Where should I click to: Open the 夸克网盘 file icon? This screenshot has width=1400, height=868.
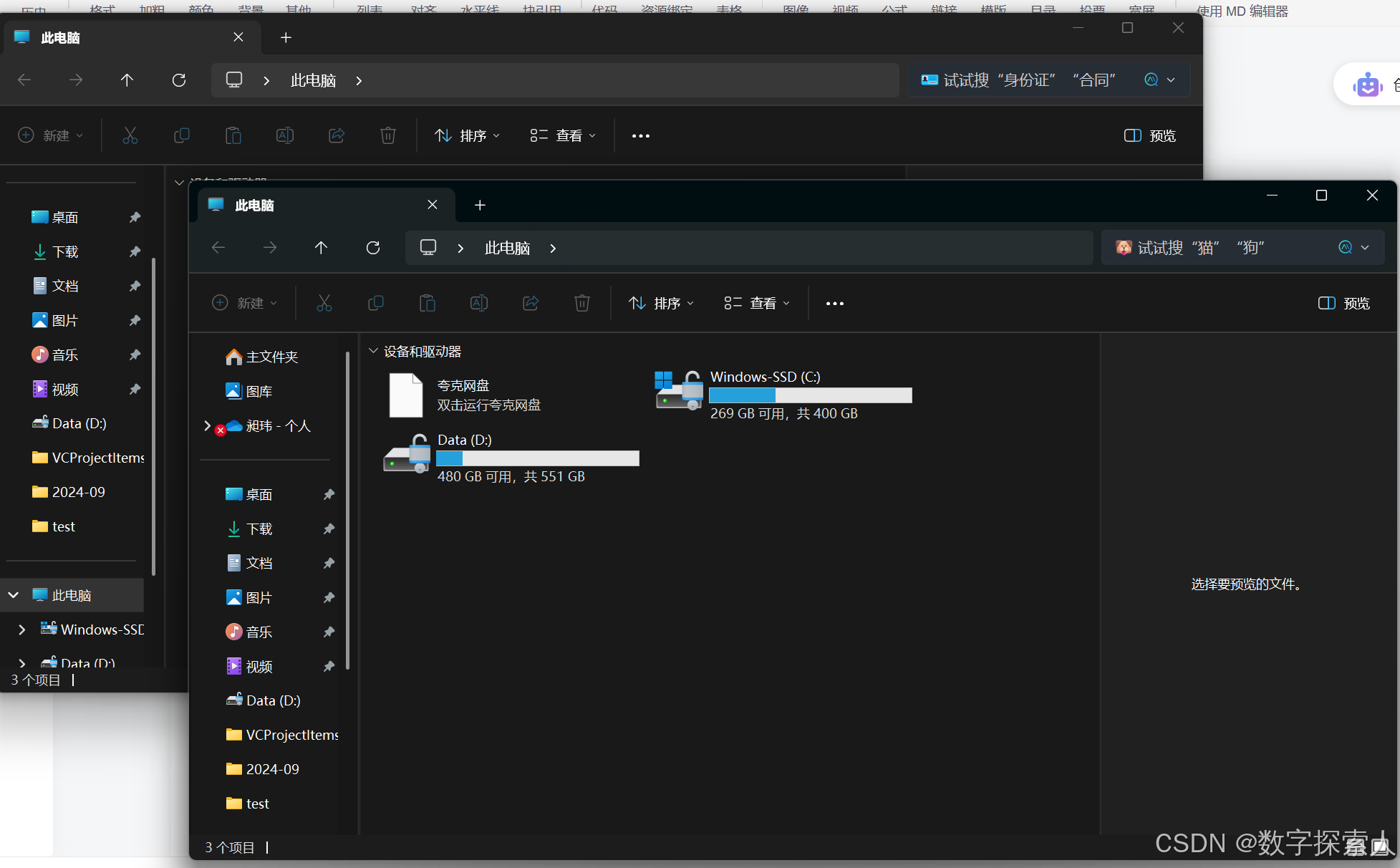[x=406, y=395]
